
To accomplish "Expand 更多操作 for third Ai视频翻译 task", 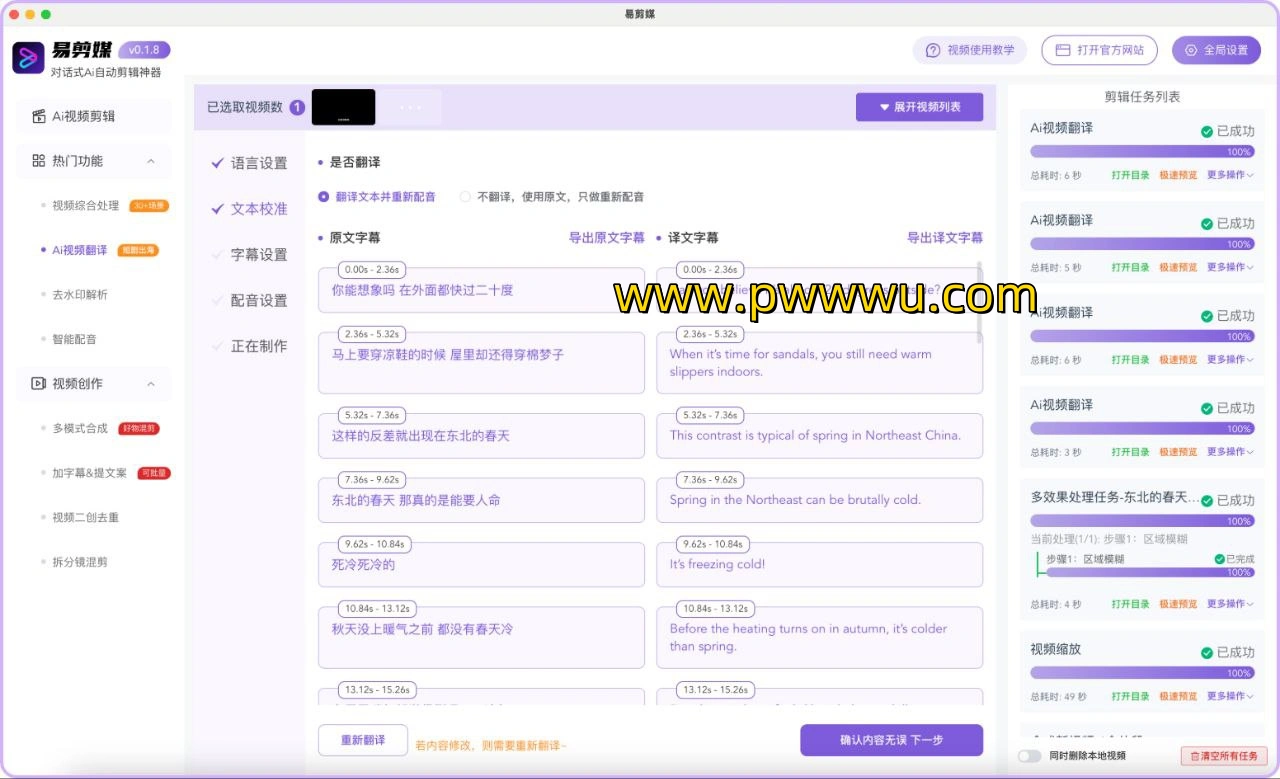I will [x=1230, y=359].
